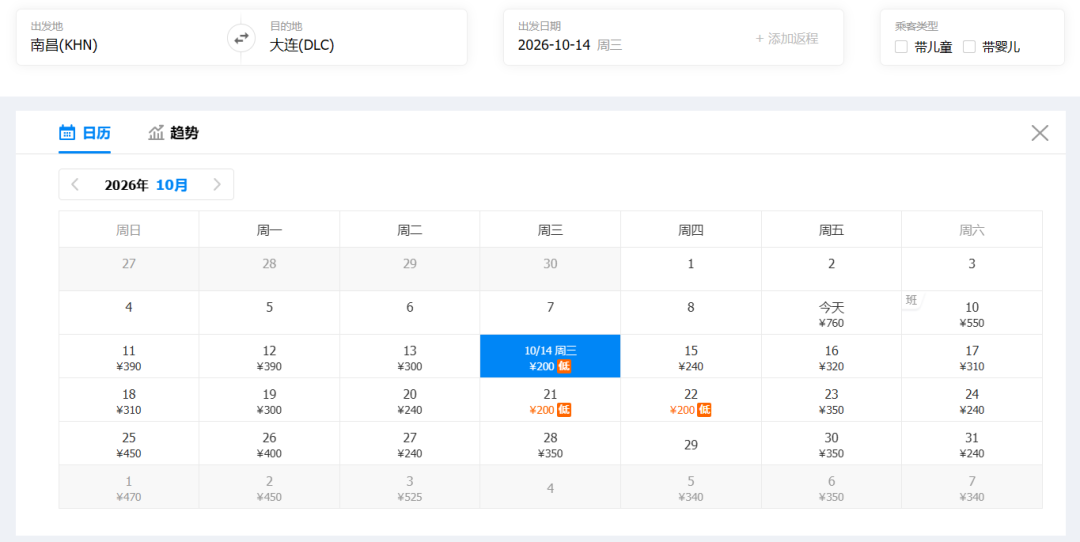The width and height of the screenshot is (1080, 542).
Task: Select November 7 priced ¥340
Action: click(972, 487)
